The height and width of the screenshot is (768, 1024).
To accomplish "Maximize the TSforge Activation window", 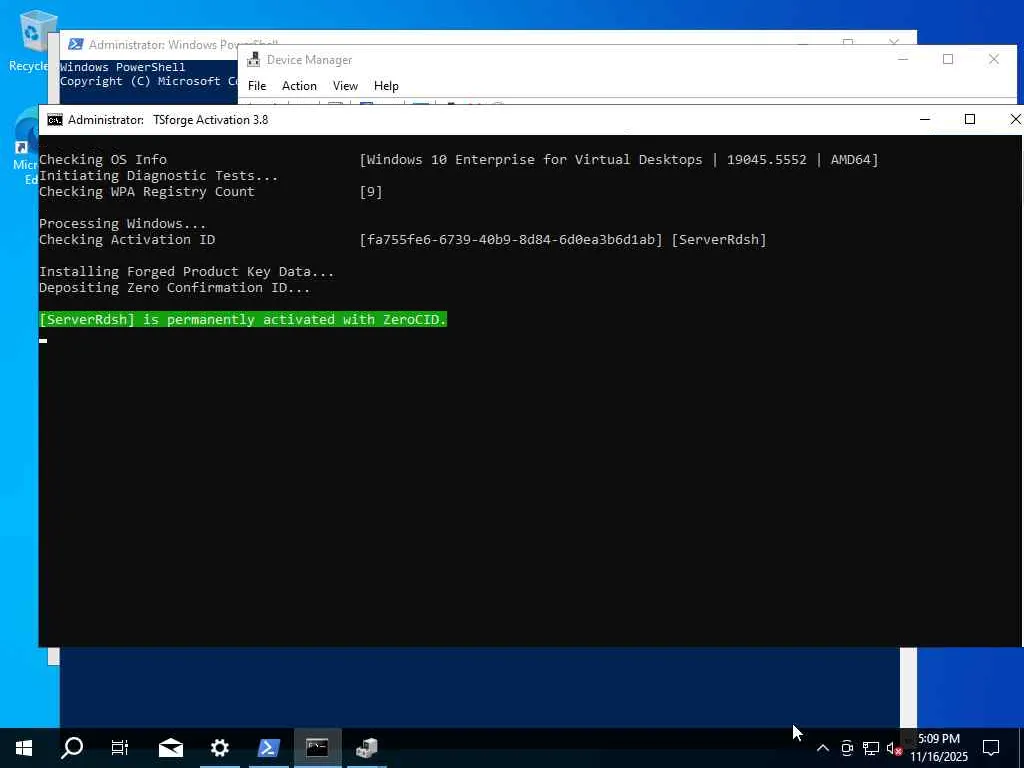I will point(970,120).
